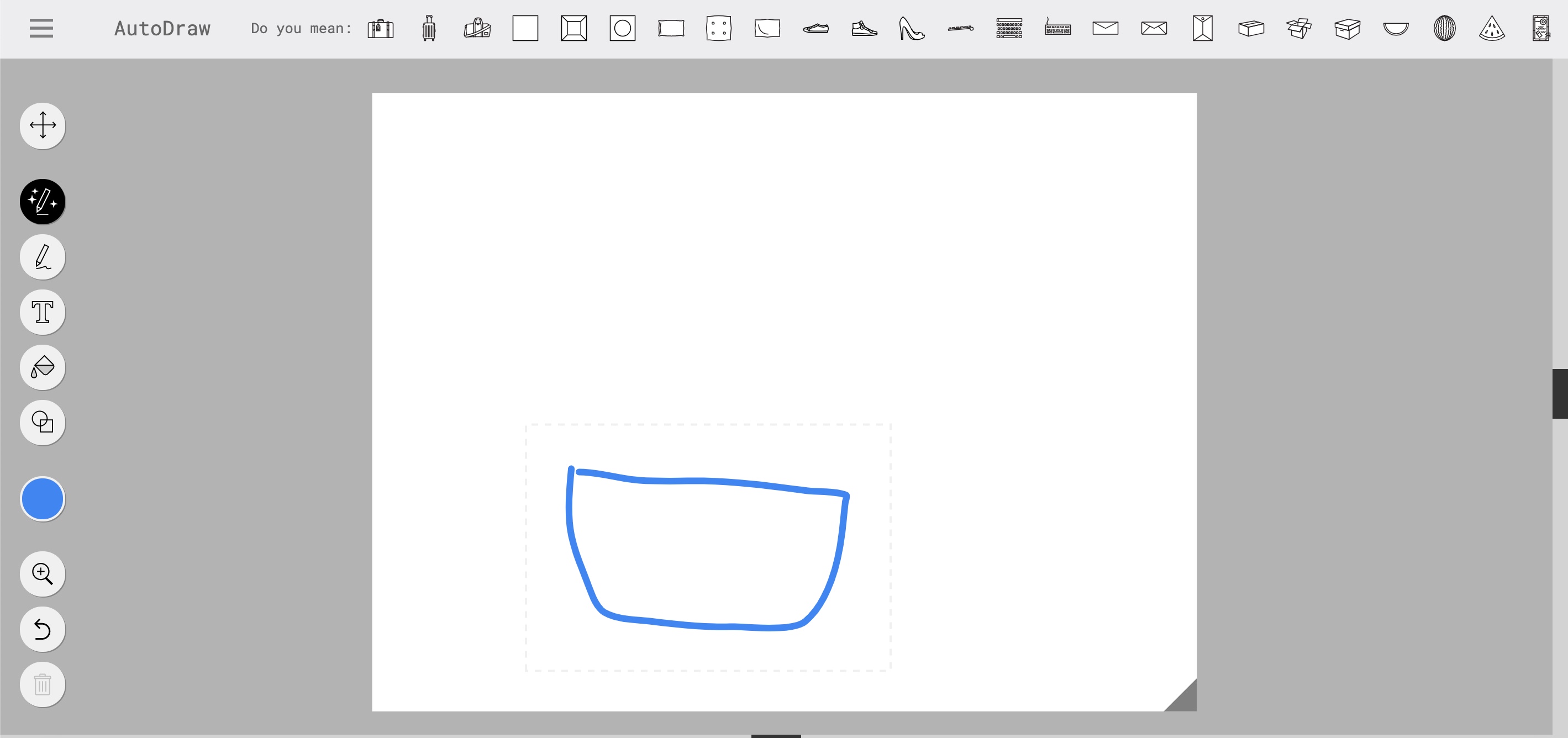Choose the open cardboard box suggestion
Viewport: 1568px width, 738px height.
tap(1298, 29)
